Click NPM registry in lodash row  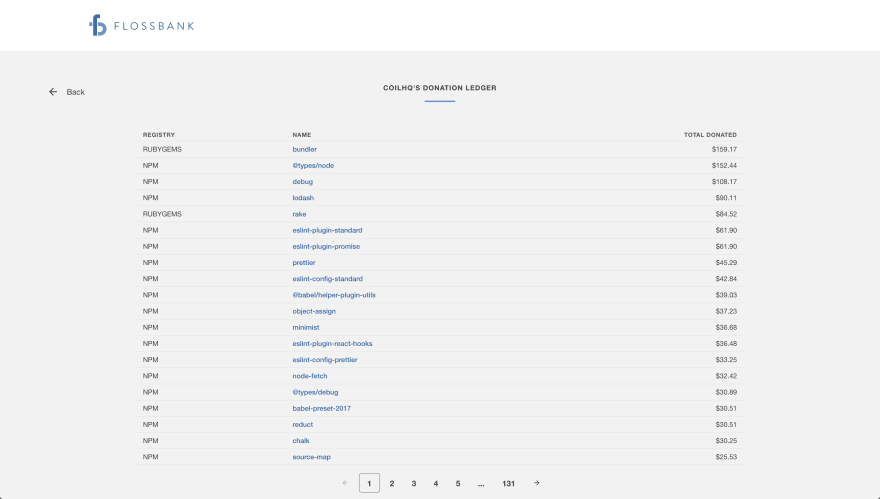point(150,198)
